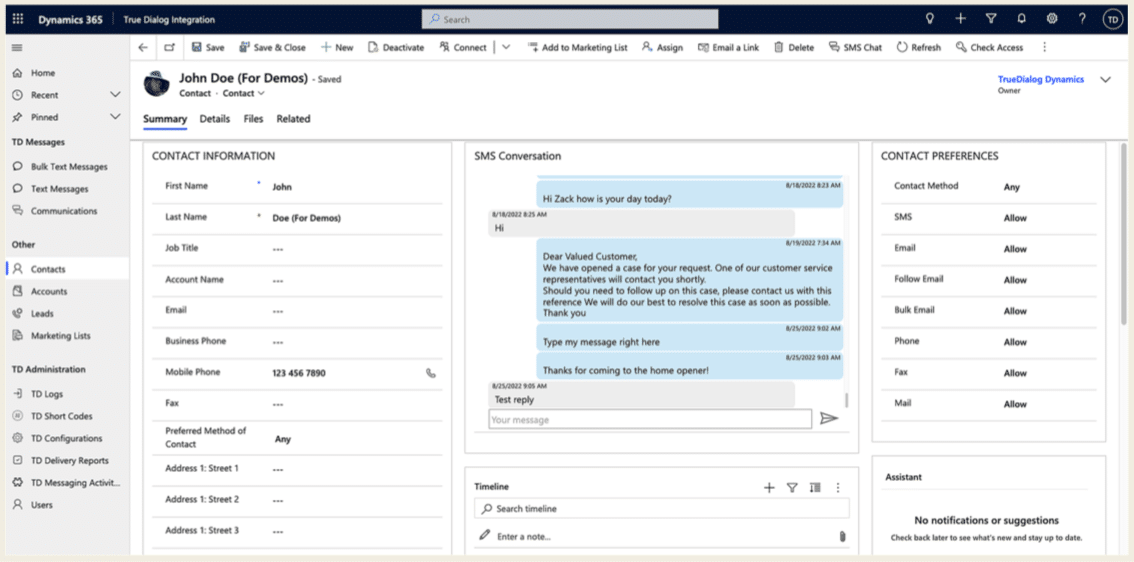
Task: Click Add to Marketing List
Action: 577,48
